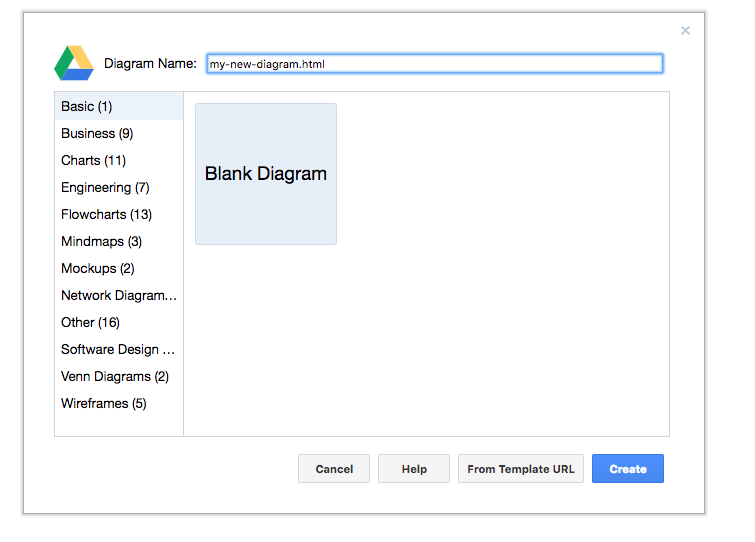This screenshot has width=755, height=542.
Task: Pick the Mindmaps (3) category
Action: tap(101, 242)
